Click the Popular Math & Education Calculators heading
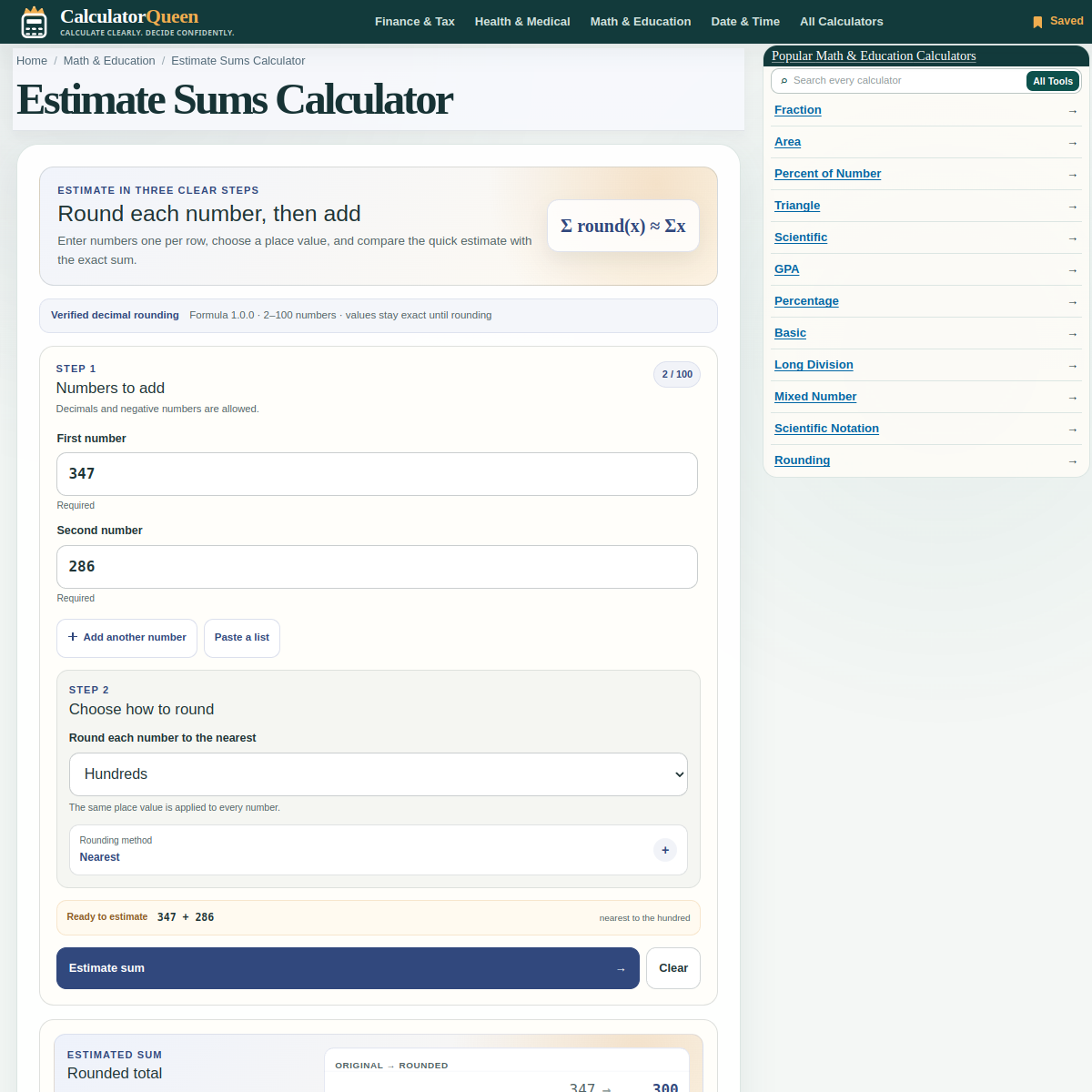The image size is (1092, 1092). coord(874,56)
